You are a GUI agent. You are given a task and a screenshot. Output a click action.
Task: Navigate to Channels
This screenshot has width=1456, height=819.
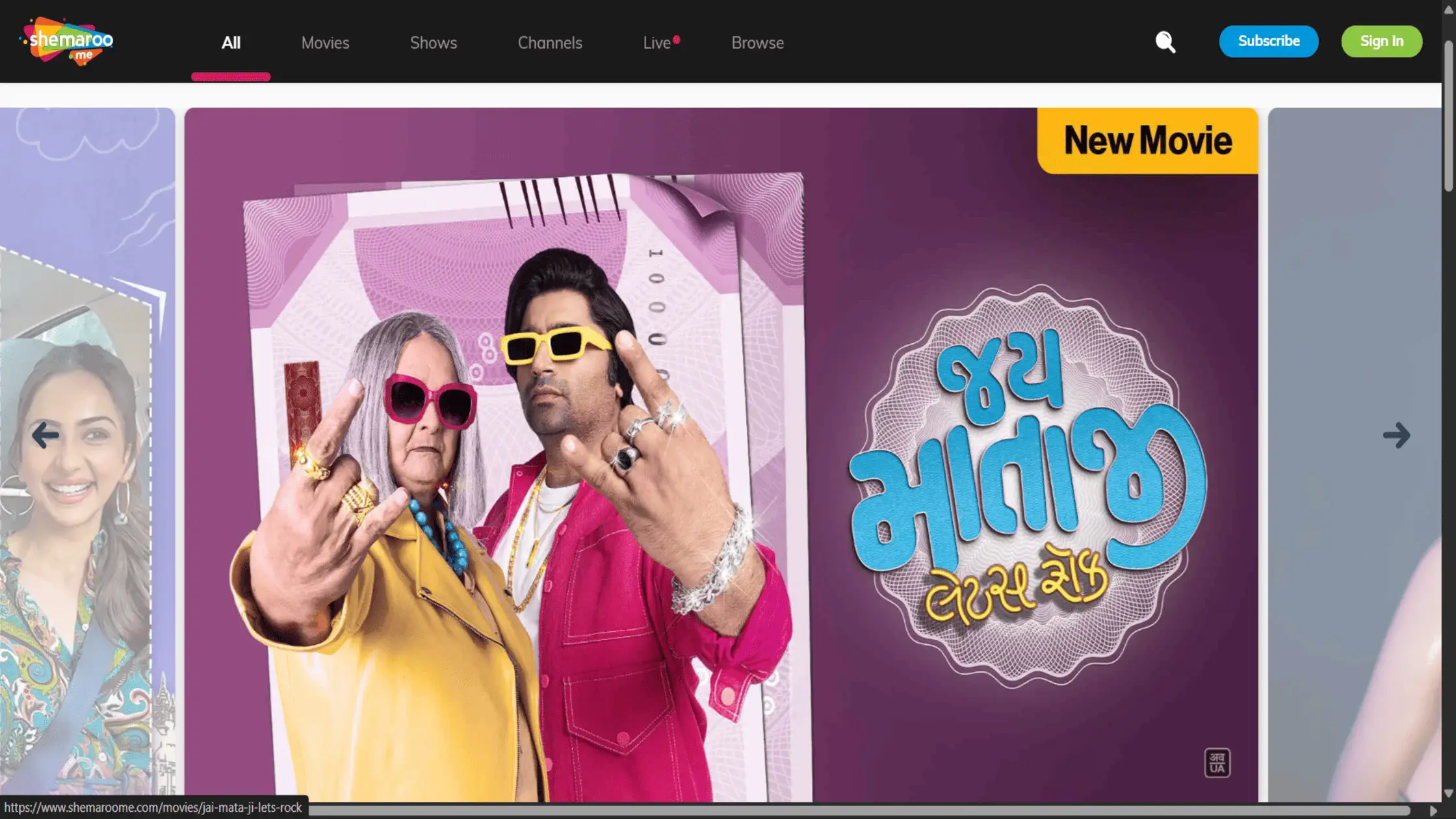549,42
